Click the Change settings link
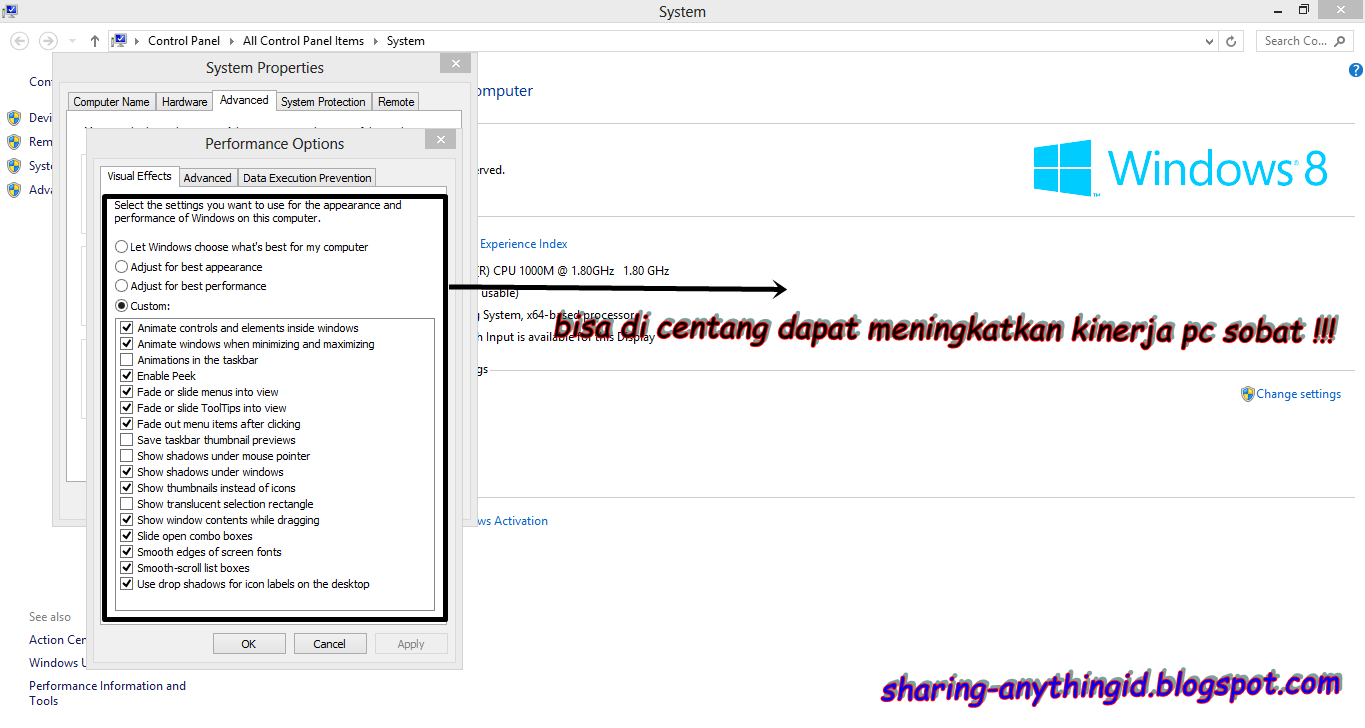Screen dimensions: 1365x728 [1298, 394]
